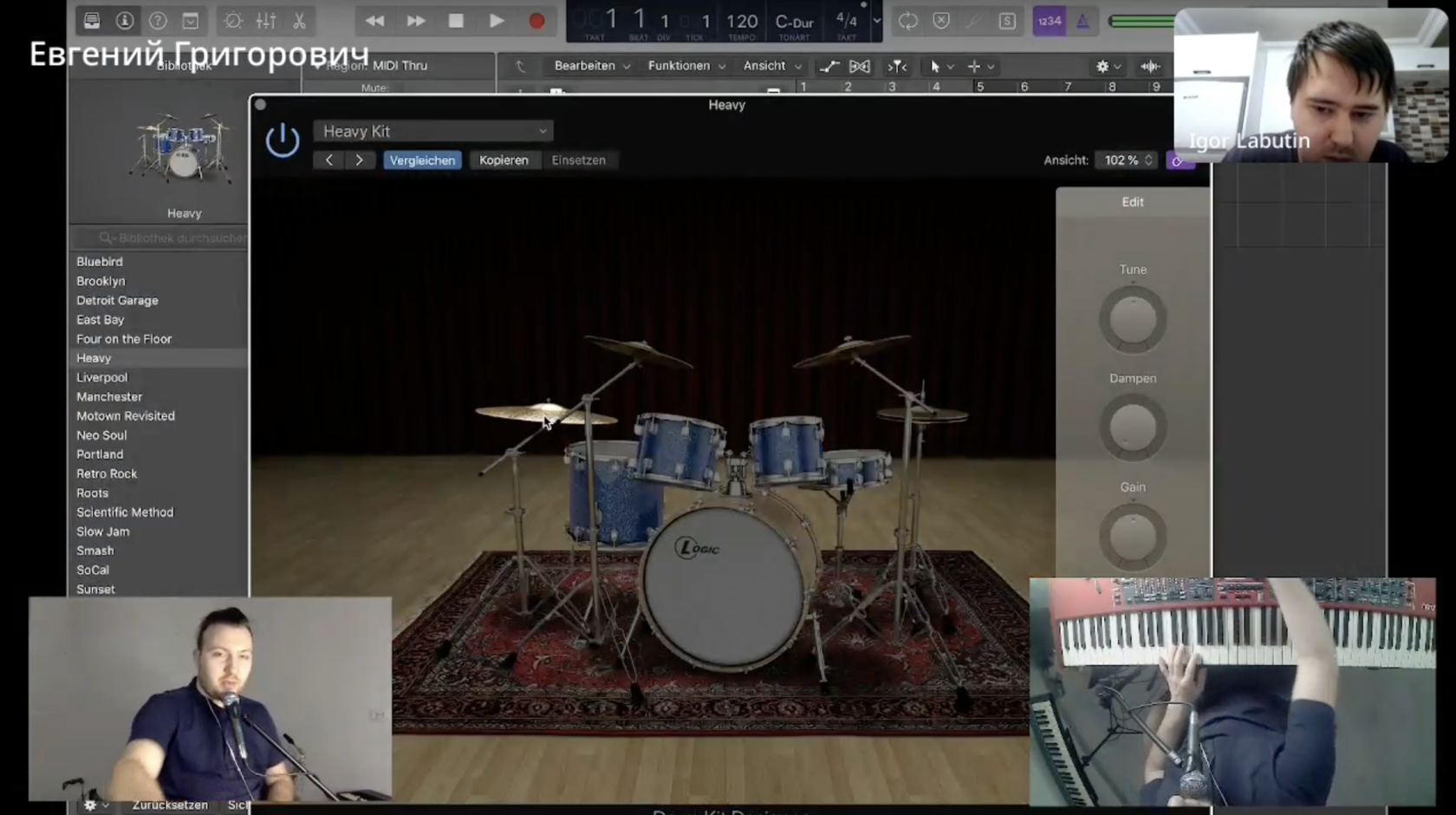Click the Rewind transport button
This screenshot has width=1456, height=815.
(x=374, y=20)
